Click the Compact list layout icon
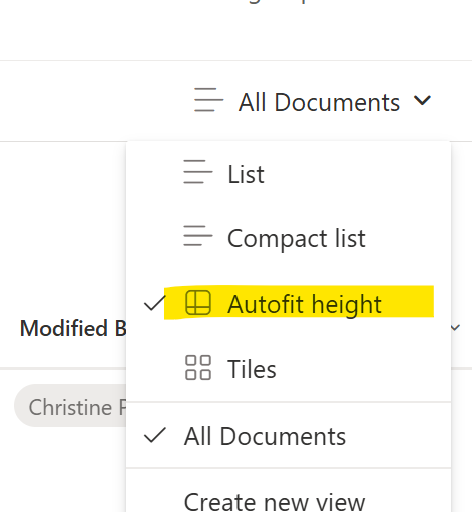This screenshot has width=472, height=512. pyautogui.click(x=198, y=236)
